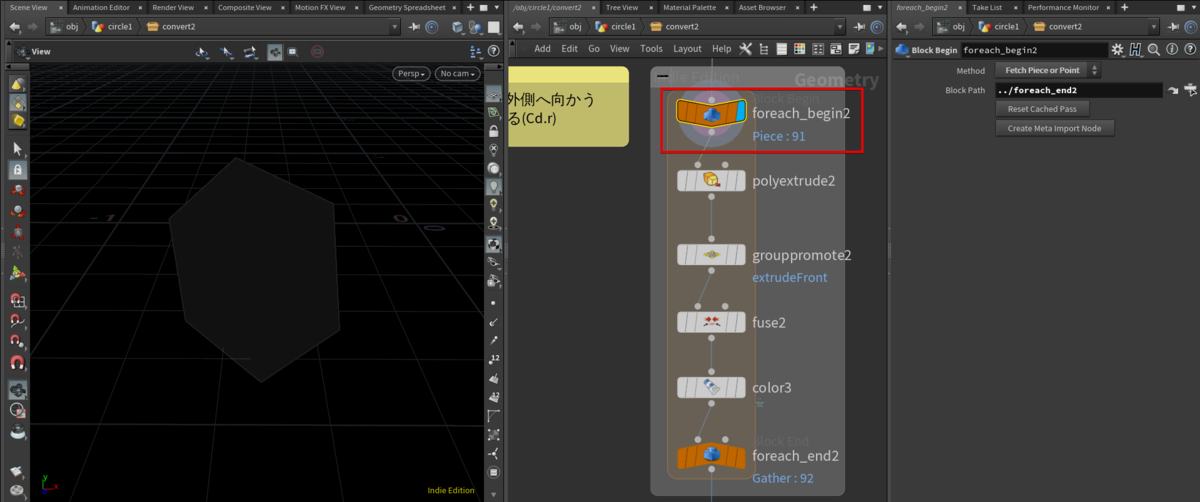Show node tree view icon in network toolbar

tap(765, 48)
